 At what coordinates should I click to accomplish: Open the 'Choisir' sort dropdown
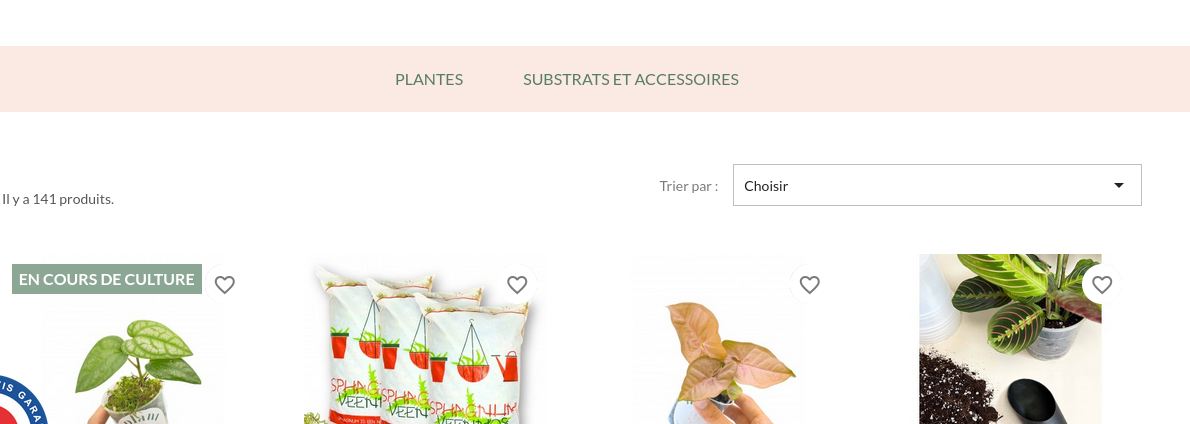pos(937,185)
